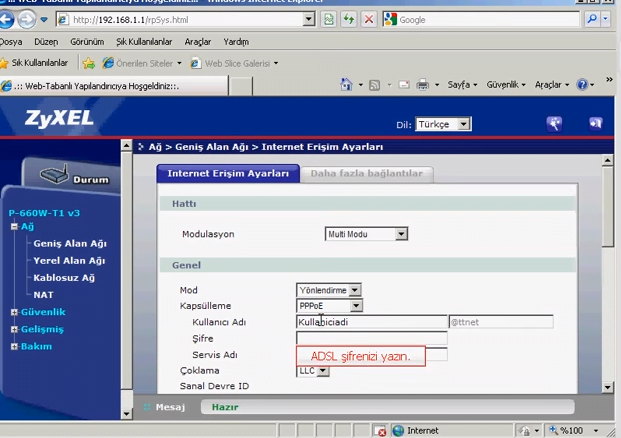Click the Kullanıcı Adı input field
The width and height of the screenshot is (621, 438).
(x=372, y=322)
